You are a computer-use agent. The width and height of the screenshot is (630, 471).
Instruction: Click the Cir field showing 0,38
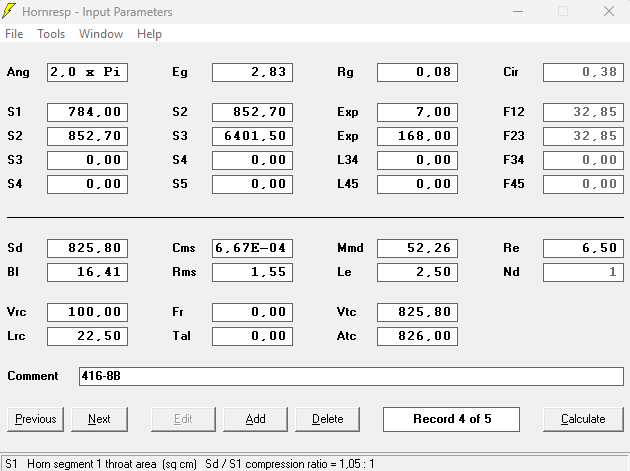pyautogui.click(x=583, y=72)
